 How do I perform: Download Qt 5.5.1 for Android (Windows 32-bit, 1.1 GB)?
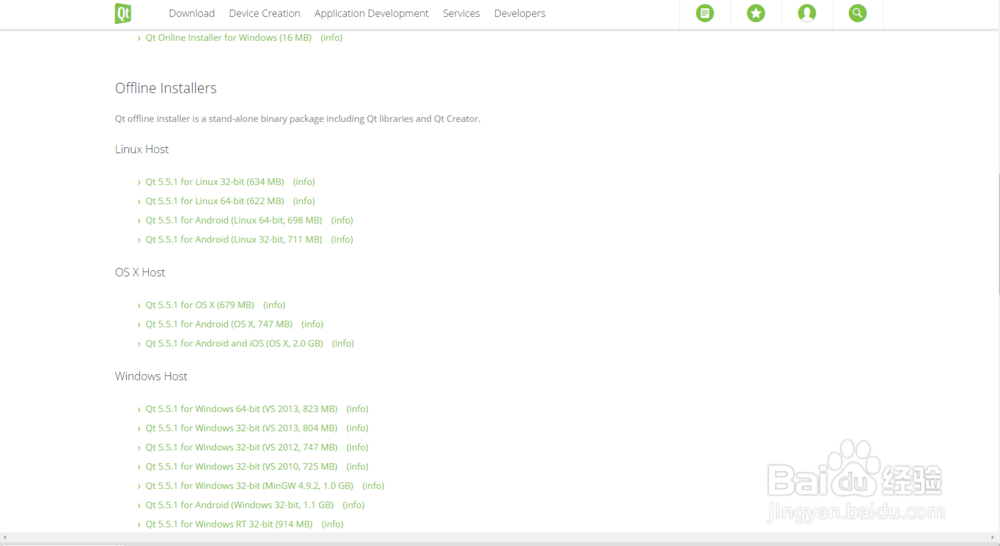pyautogui.click(x=239, y=505)
